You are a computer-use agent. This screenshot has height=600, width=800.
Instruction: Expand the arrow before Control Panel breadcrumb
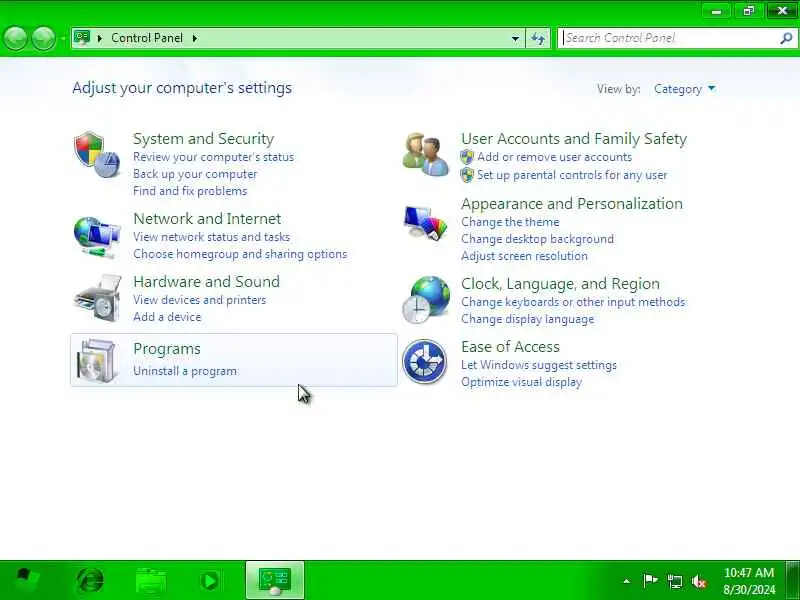click(99, 38)
